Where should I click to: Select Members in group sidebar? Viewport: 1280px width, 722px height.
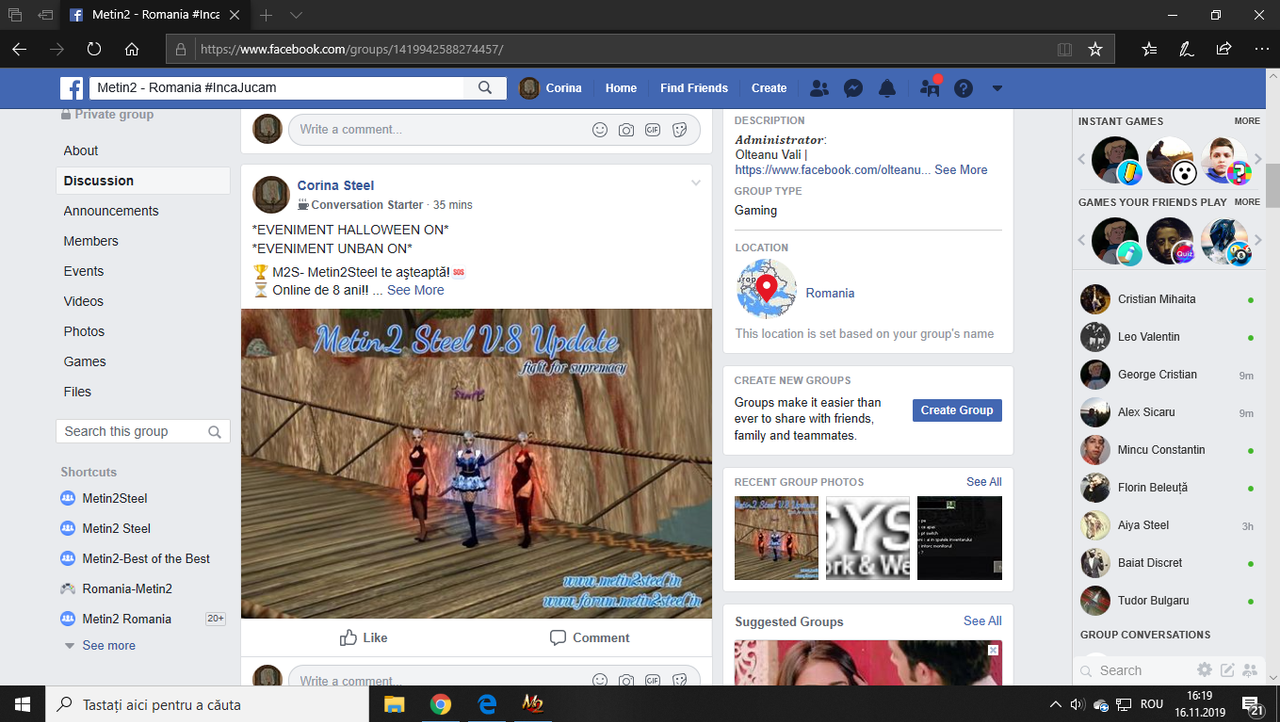coord(91,241)
